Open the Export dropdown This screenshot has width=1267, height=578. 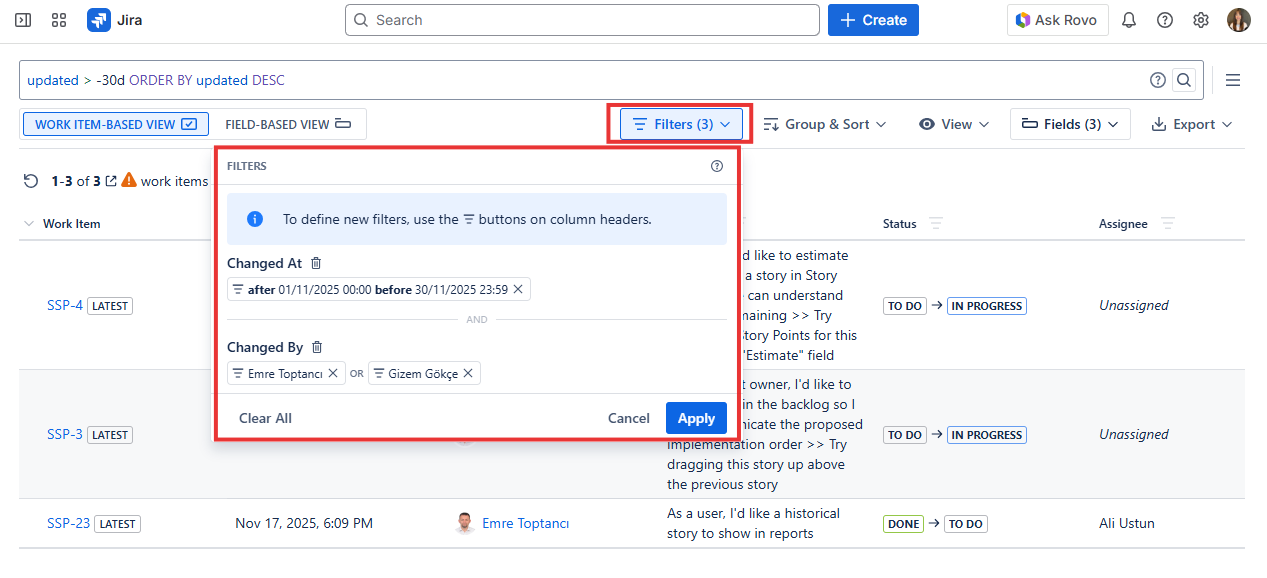[1192, 124]
